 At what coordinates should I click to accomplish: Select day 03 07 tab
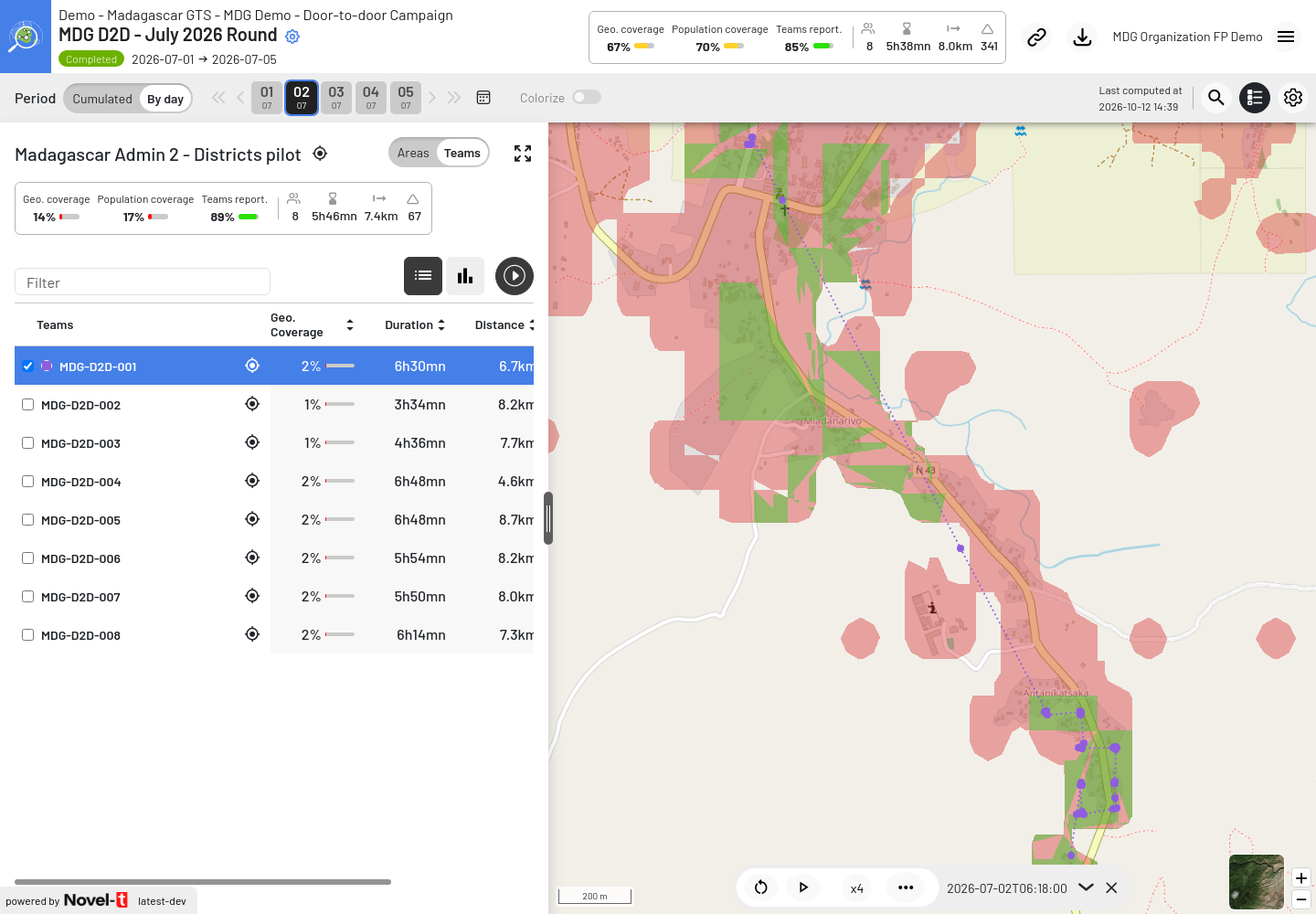coord(336,98)
